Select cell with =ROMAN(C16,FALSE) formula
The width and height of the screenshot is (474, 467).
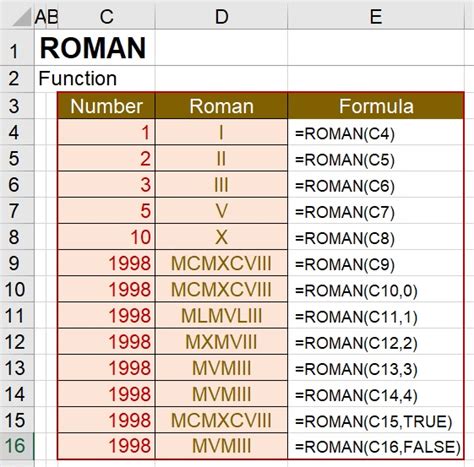[376, 446]
